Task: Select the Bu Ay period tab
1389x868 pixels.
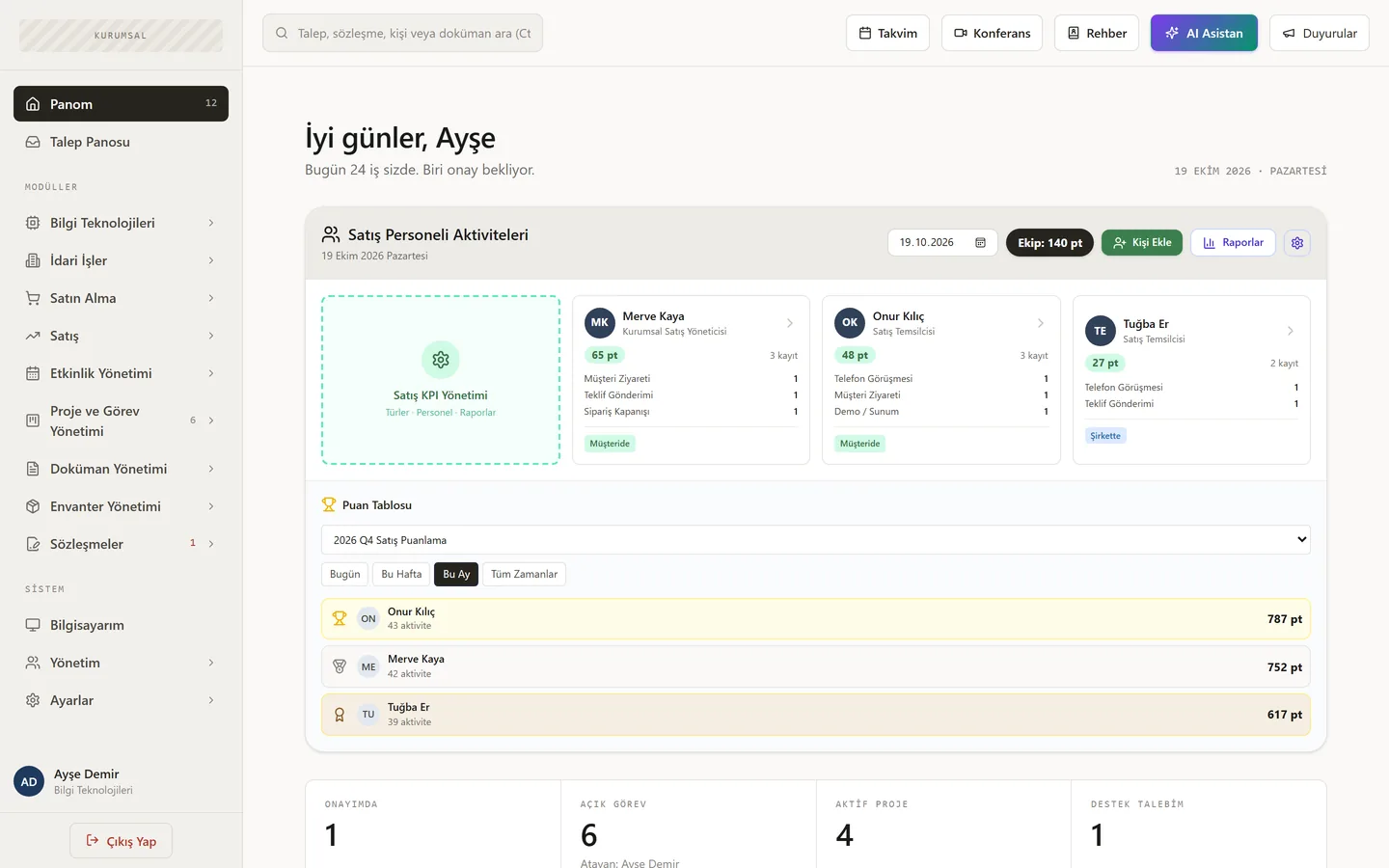Action: click(x=456, y=574)
